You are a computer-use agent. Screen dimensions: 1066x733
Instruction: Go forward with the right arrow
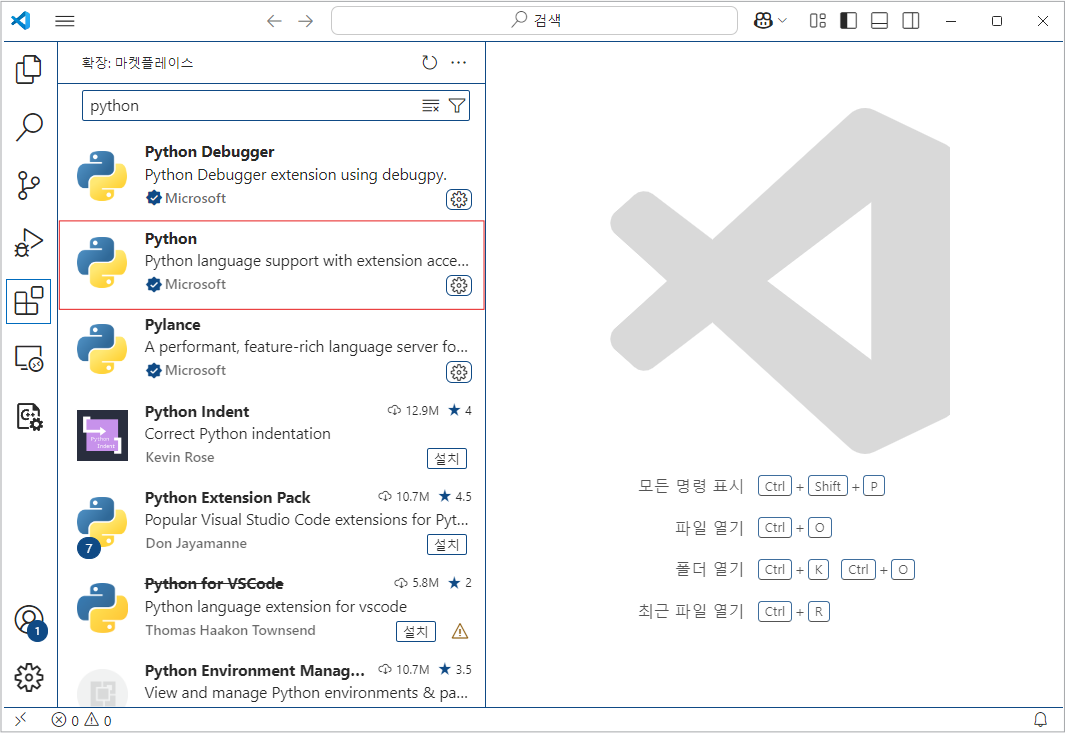tap(306, 21)
